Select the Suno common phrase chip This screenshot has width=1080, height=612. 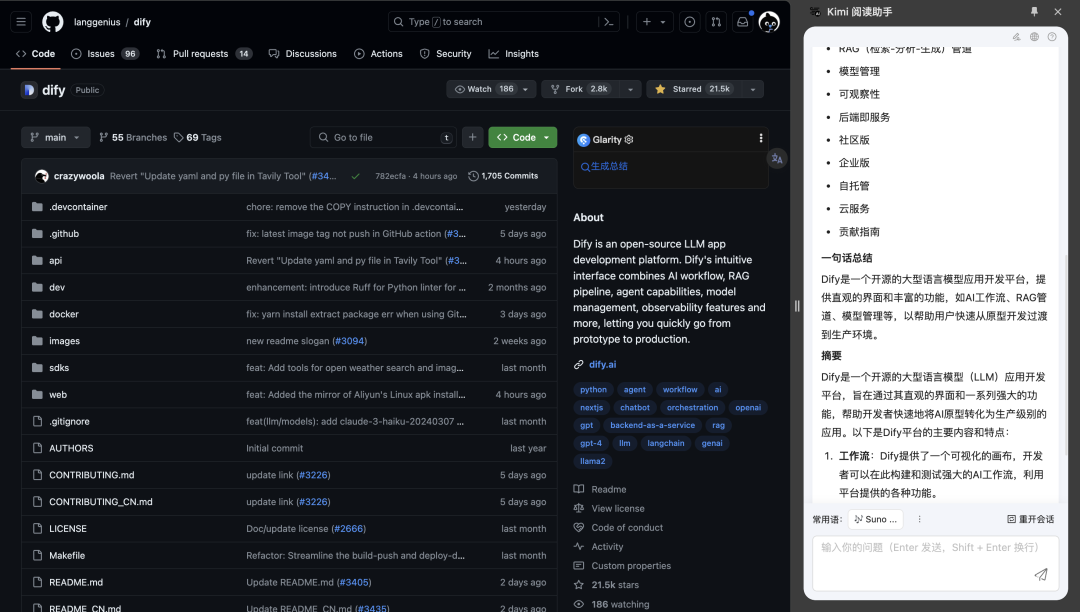pyautogui.click(x=875, y=519)
